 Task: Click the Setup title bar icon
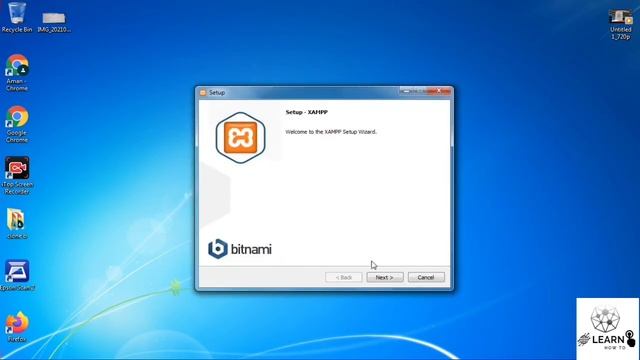pyautogui.click(x=203, y=93)
